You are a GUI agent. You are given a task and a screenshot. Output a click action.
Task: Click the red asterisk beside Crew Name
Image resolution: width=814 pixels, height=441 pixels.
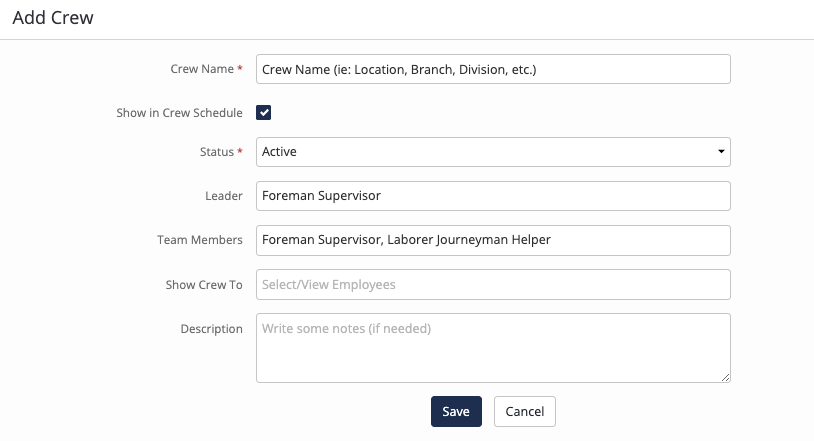coord(240,68)
